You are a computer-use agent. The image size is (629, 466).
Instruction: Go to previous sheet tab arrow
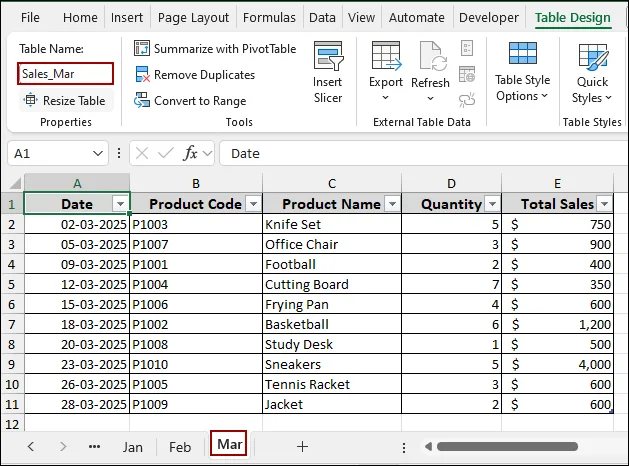pos(30,446)
